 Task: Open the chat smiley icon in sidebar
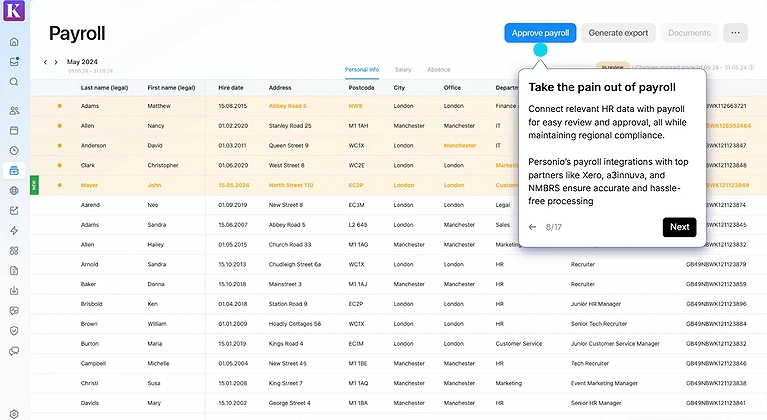click(14, 311)
